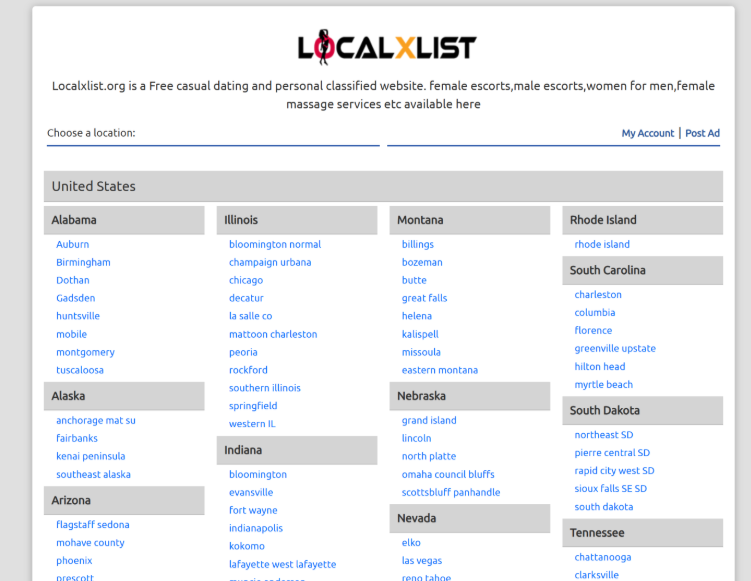Select scottsbluff panhandle
The height and width of the screenshot is (581, 751).
451,492
